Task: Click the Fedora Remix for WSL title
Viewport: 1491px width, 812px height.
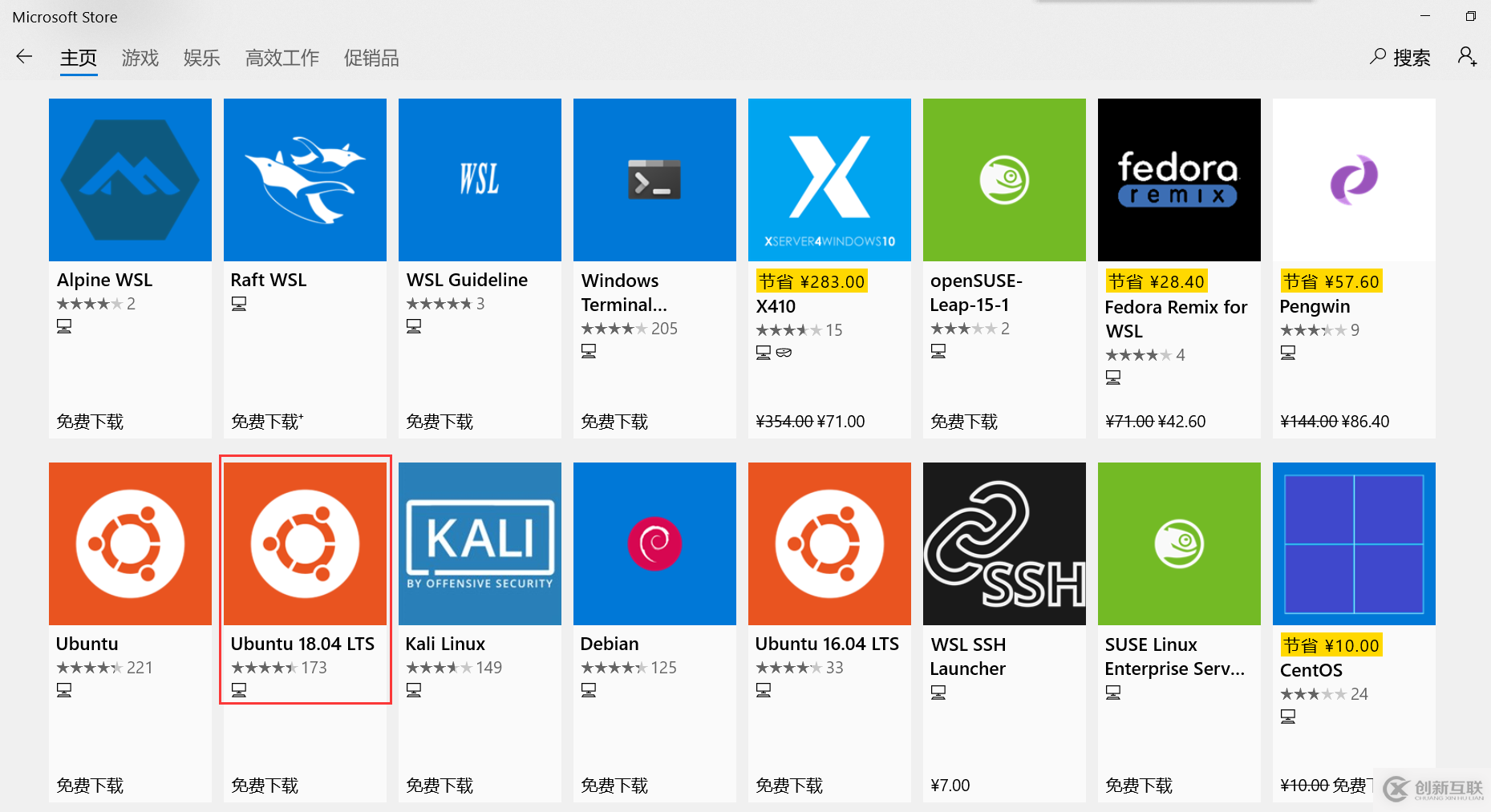Action: point(1176,319)
